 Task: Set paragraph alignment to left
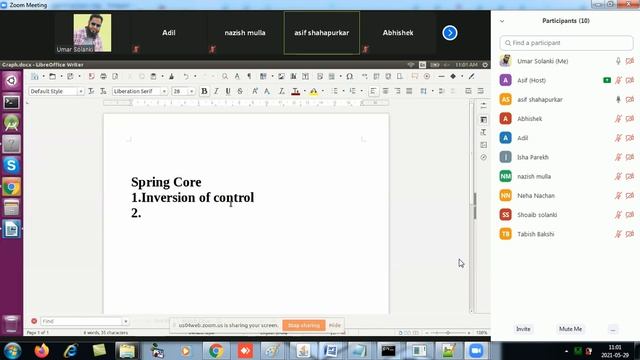tap(373, 91)
